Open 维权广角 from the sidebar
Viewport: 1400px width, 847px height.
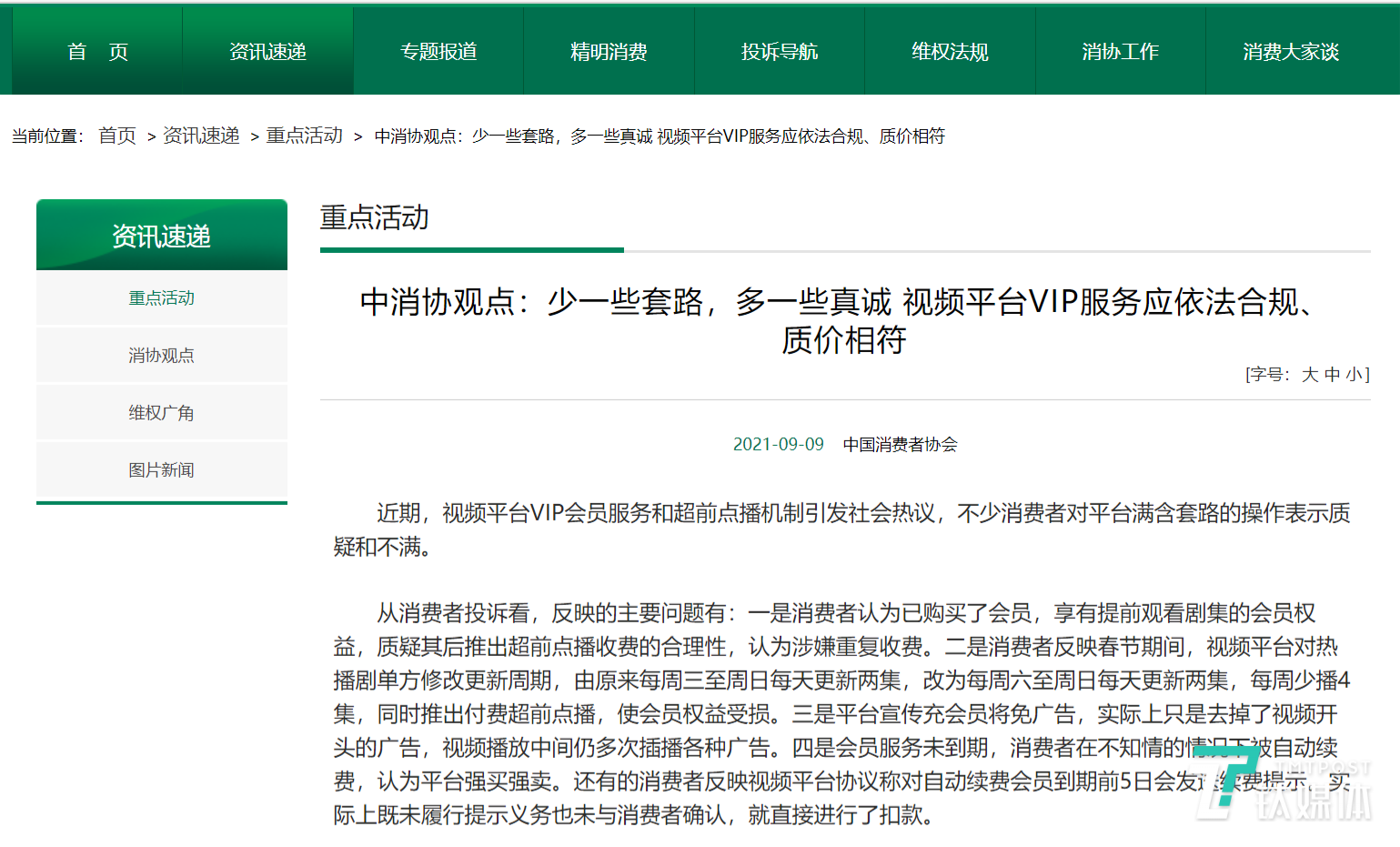(x=161, y=411)
